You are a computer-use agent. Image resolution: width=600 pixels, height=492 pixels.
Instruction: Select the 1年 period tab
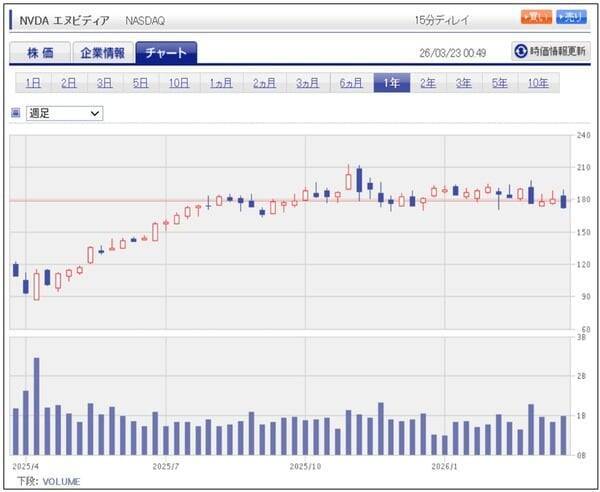[392, 83]
